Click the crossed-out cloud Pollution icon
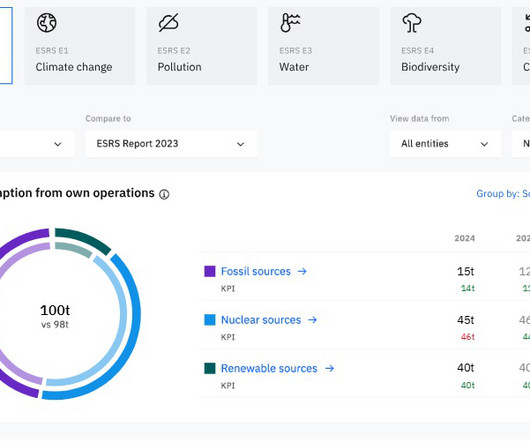 168,23
